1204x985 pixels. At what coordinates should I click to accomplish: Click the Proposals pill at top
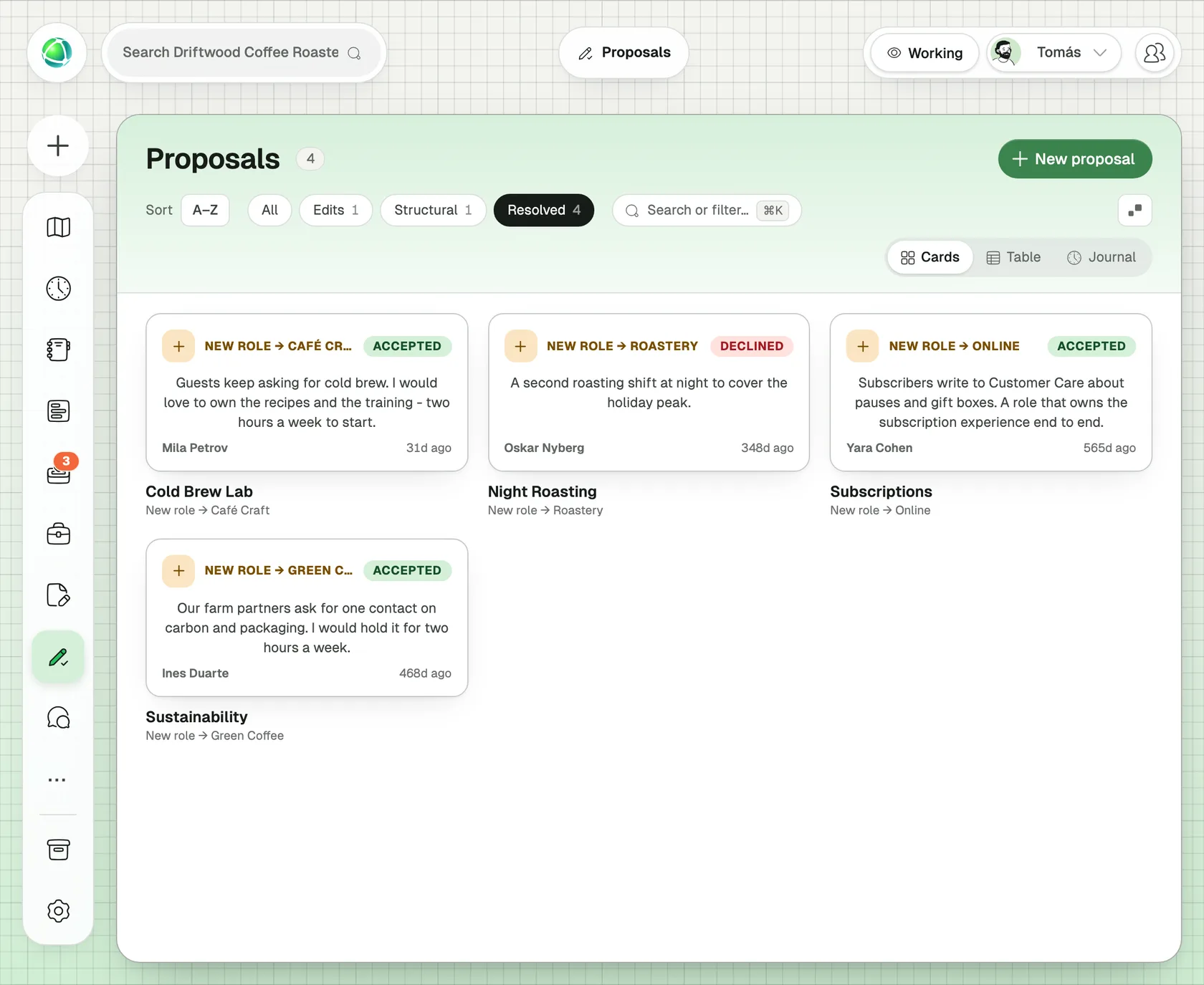click(624, 52)
